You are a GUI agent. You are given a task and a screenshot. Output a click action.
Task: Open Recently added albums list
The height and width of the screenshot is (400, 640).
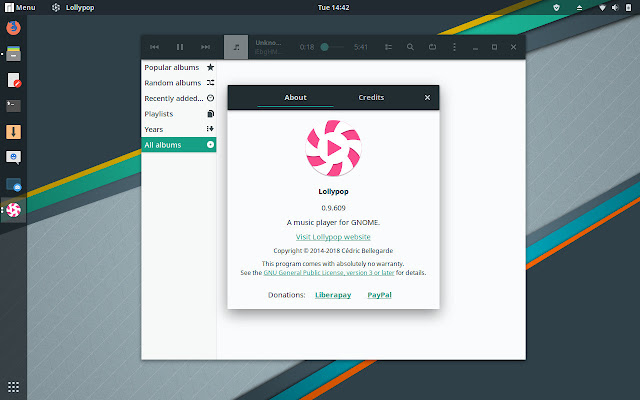[179, 98]
